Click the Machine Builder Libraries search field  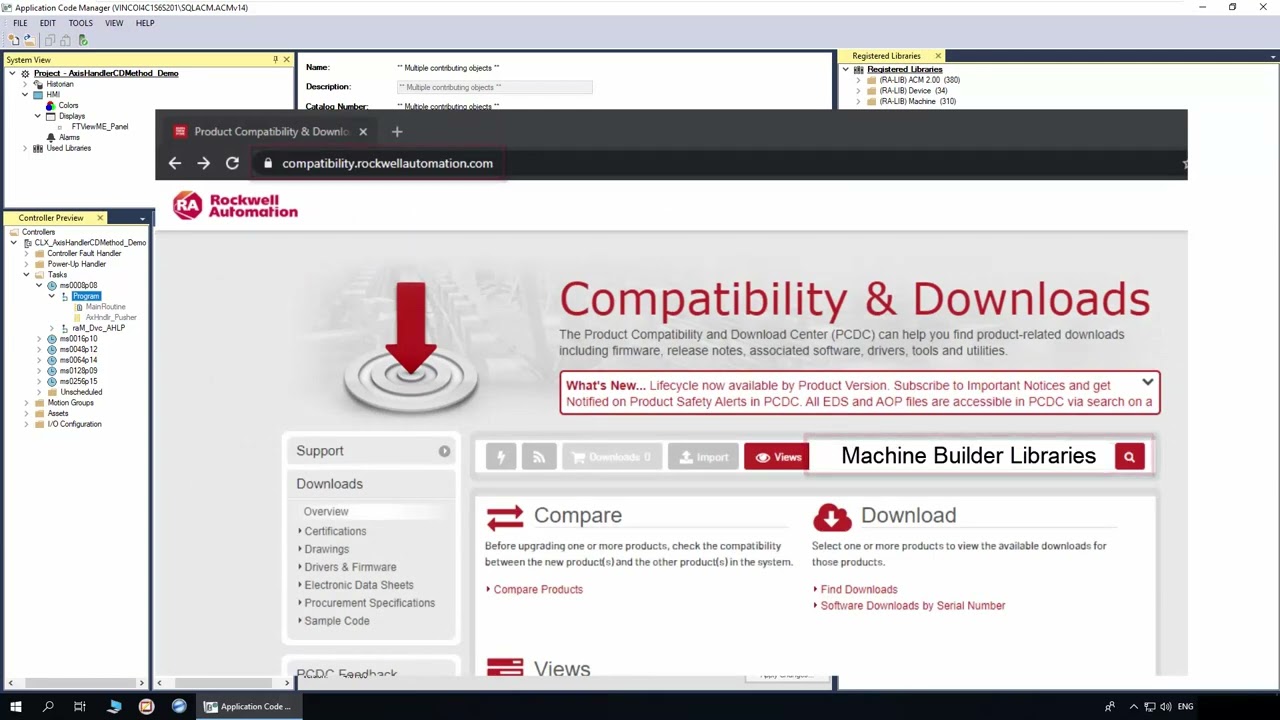960,456
